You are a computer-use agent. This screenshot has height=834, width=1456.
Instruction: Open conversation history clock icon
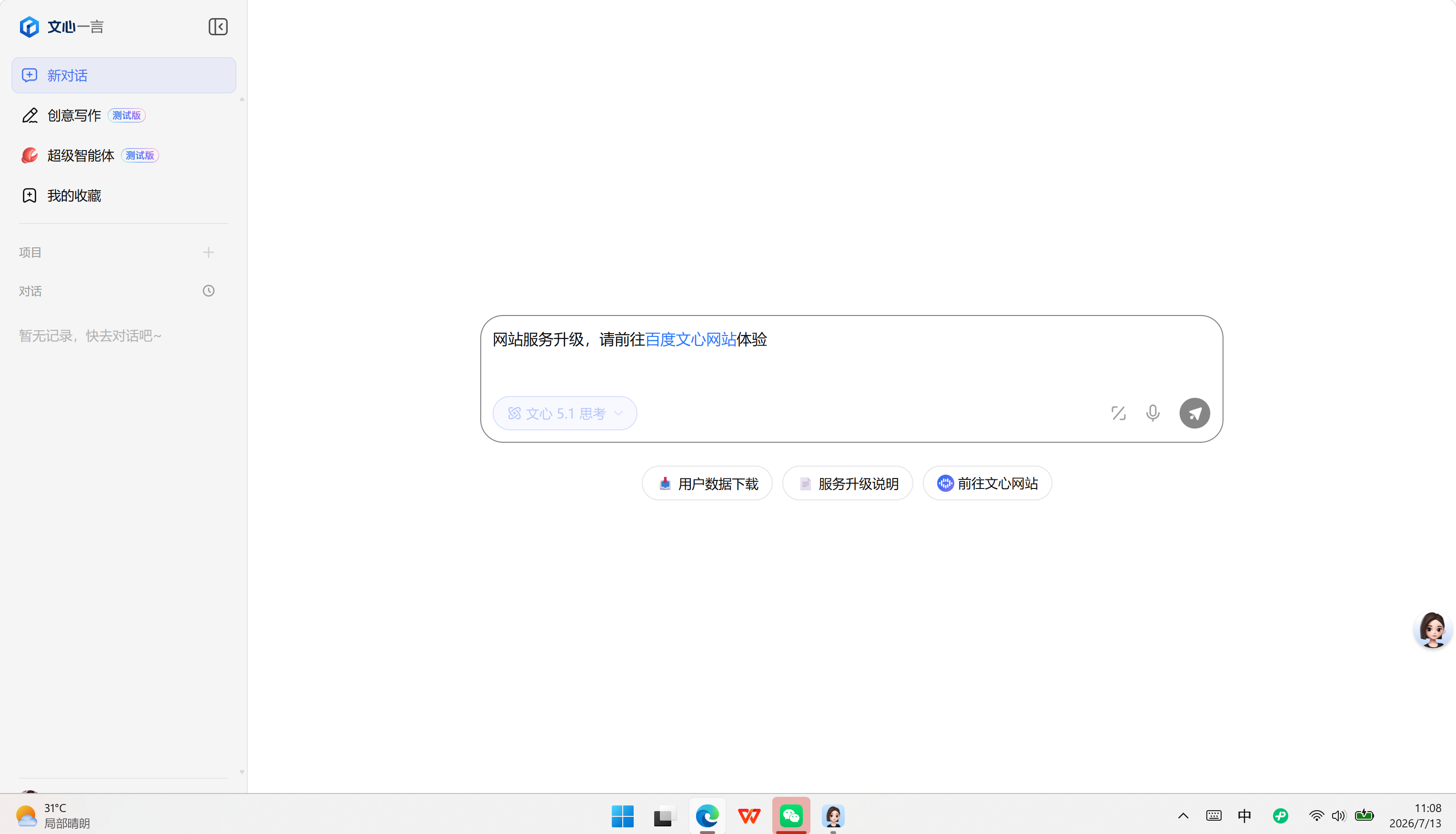208,291
